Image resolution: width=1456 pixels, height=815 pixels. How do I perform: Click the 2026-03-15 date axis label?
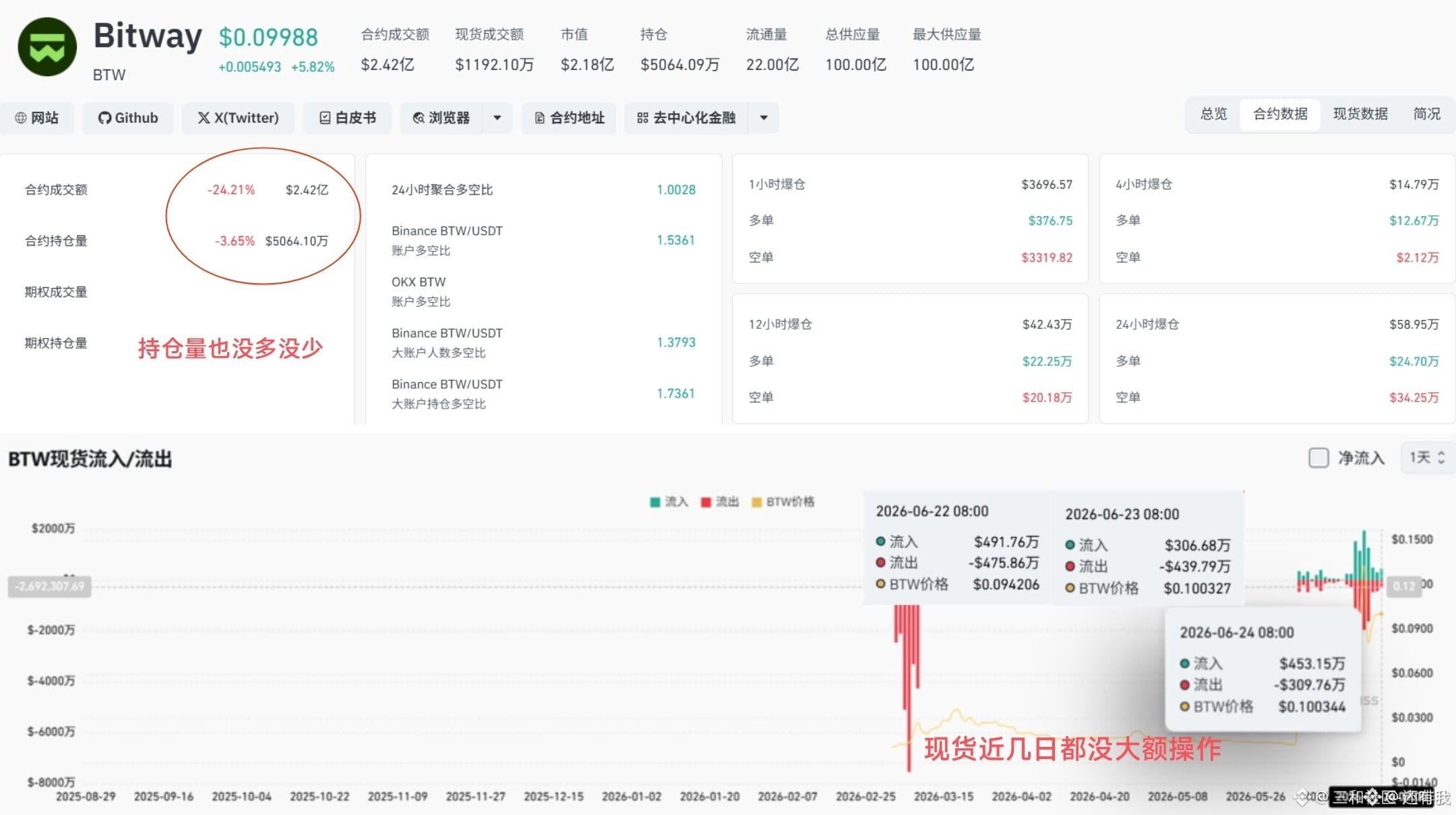[x=944, y=797]
